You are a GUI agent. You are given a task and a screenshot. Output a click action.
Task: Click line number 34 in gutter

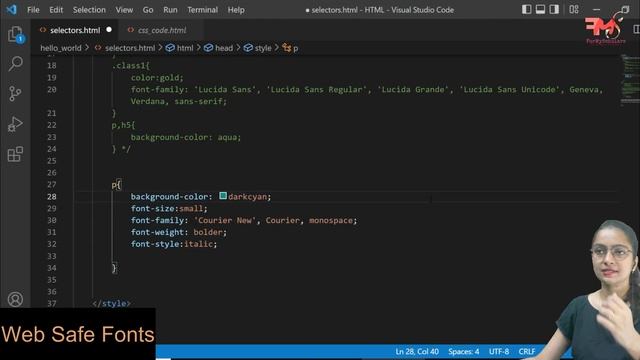(52, 268)
